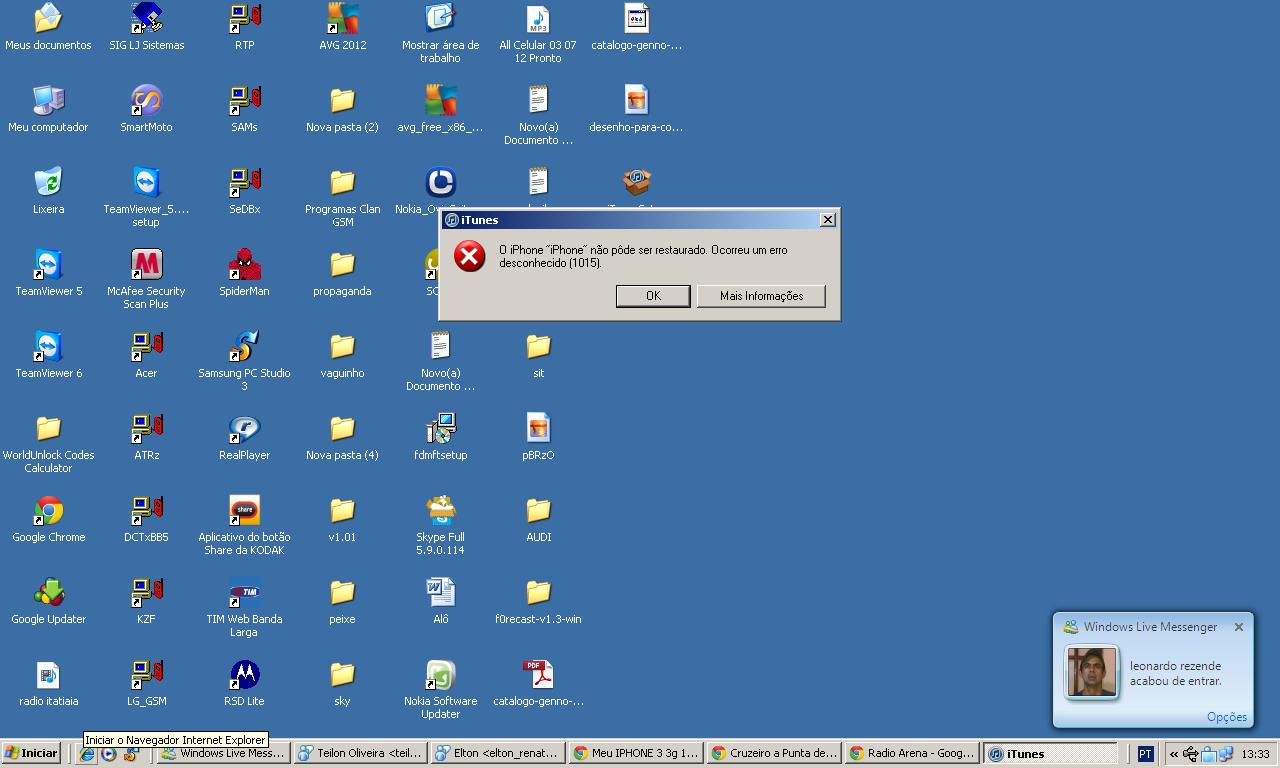Select the Nova pasta (2) folder
1280x768 pixels.
342,100
